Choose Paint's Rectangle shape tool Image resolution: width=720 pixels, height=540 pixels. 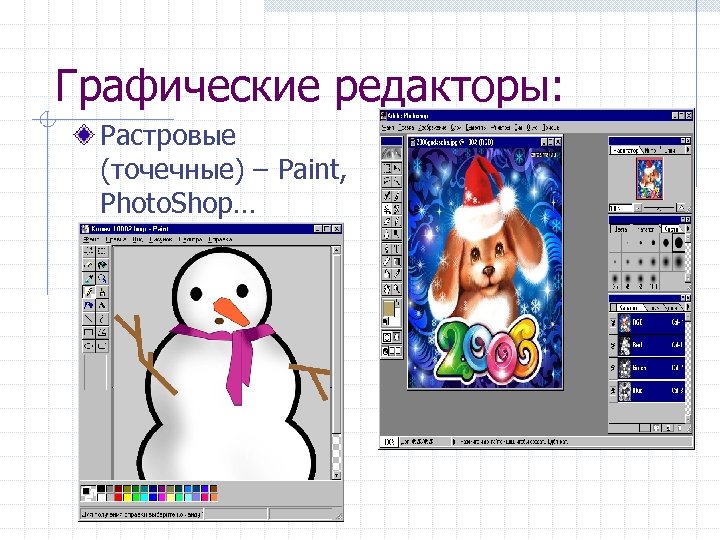click(x=89, y=332)
